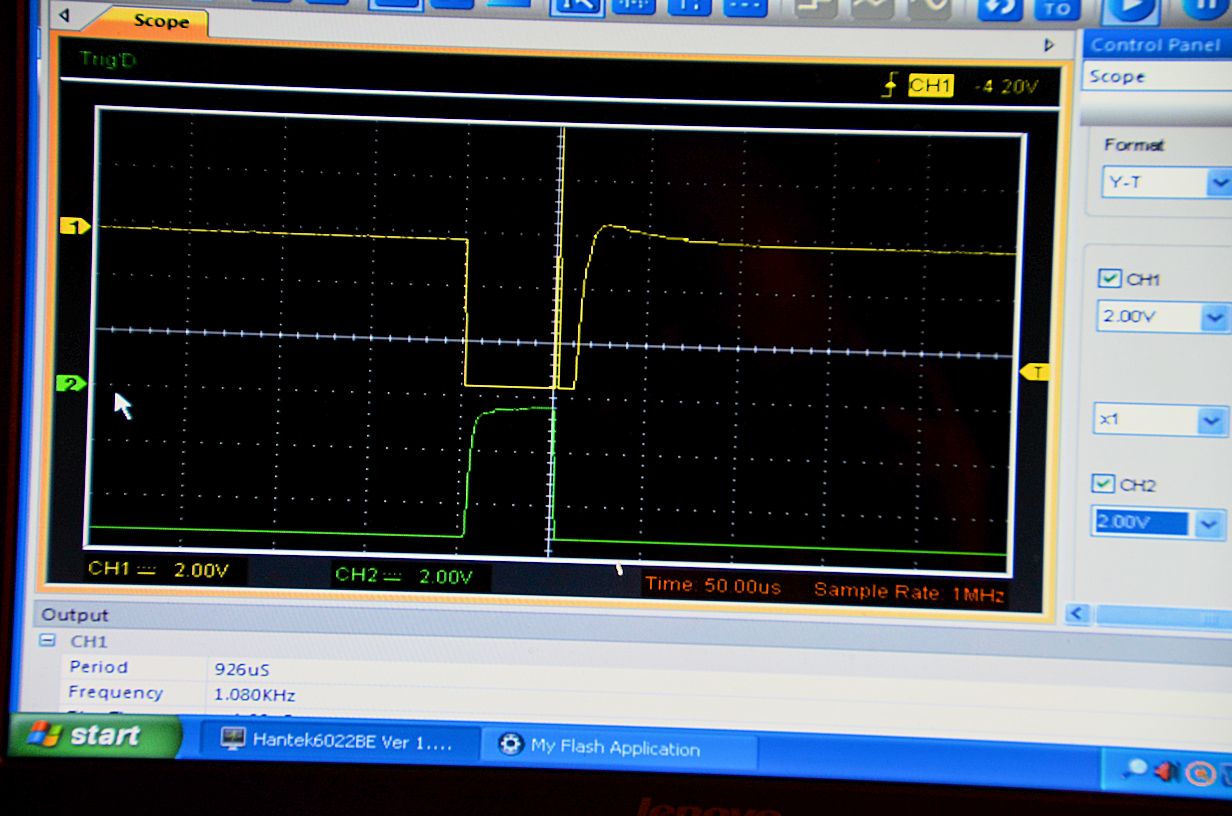The image size is (1232, 816).
Task: Open the Windows start menu
Action: click(96, 736)
